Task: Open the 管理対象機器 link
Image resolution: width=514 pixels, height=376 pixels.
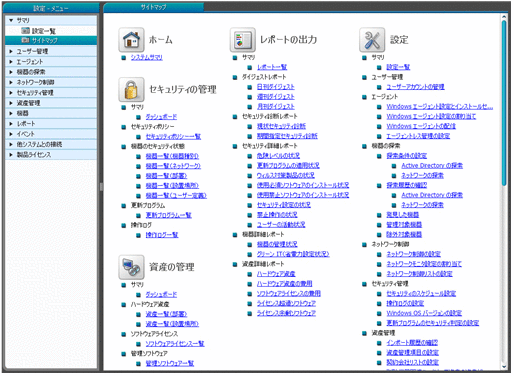Action: point(404,225)
